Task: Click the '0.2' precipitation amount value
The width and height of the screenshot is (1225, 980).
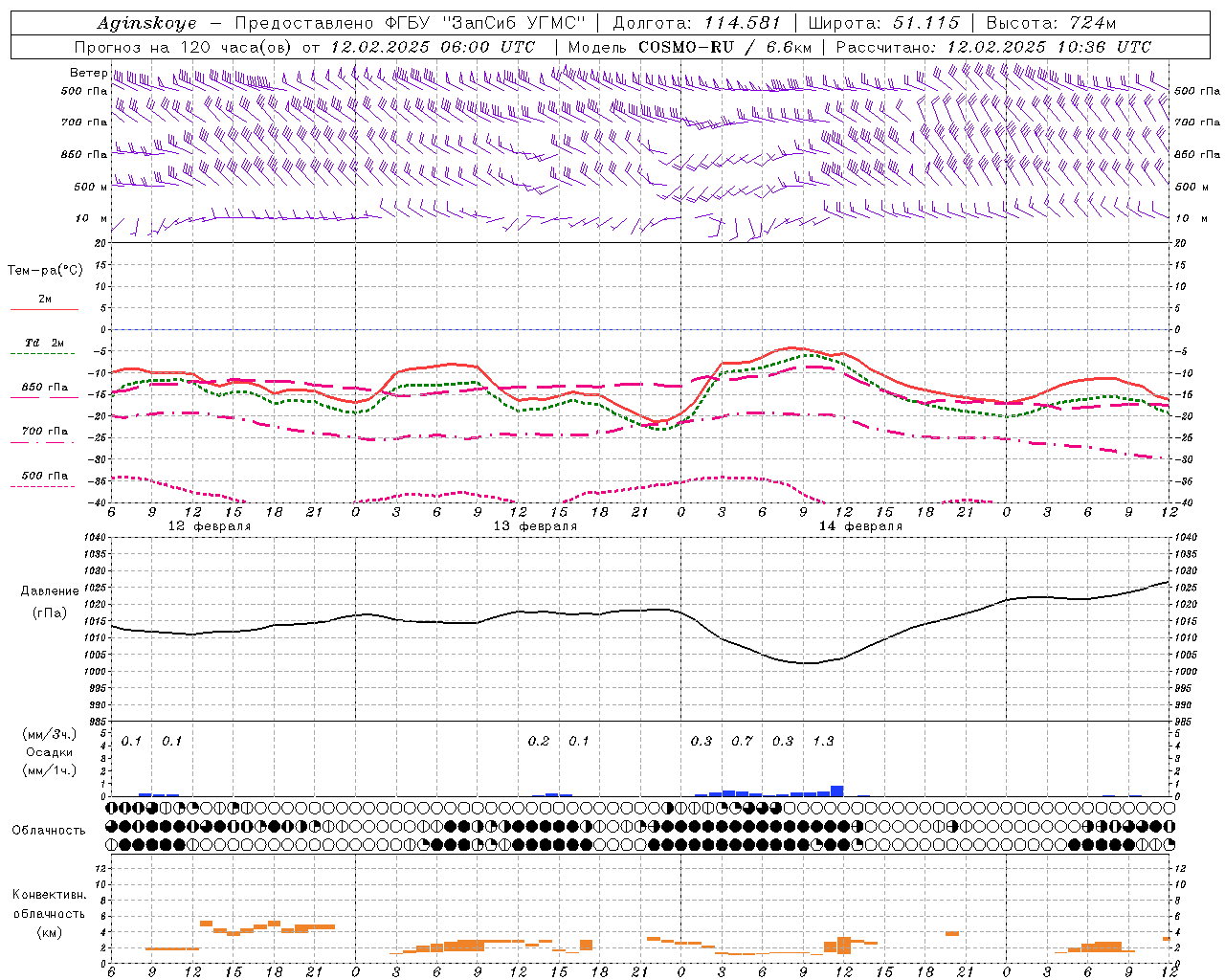Action: pyautogui.click(x=539, y=741)
